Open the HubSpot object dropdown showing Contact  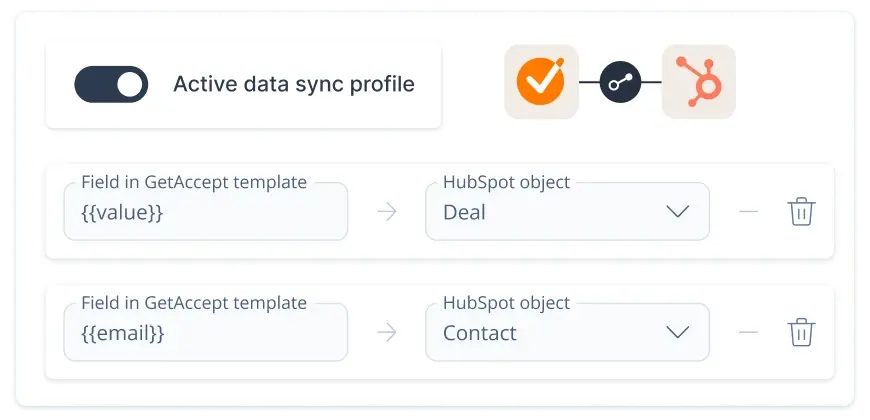567,332
